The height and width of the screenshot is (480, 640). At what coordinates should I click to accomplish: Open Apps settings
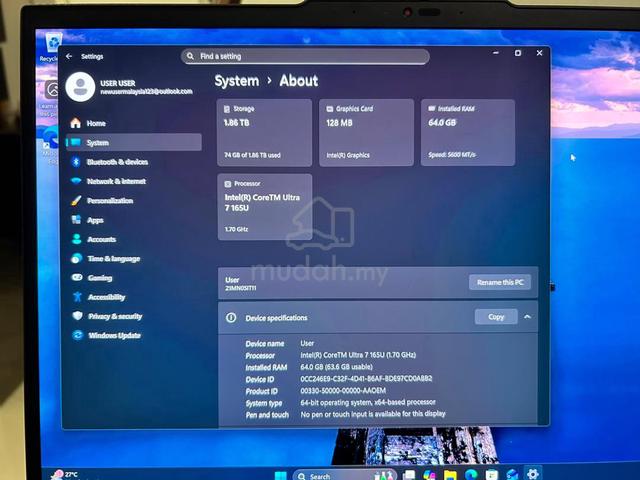[133, 220]
